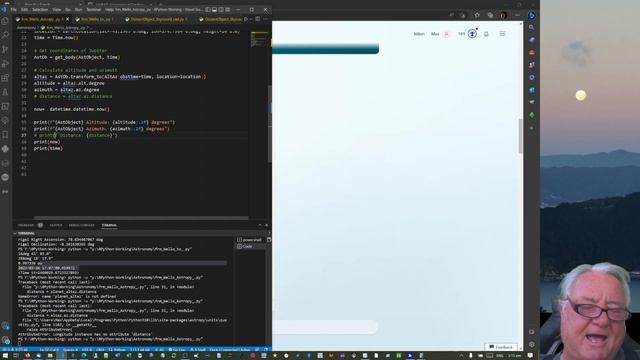Open the Outlook icon in Edge sidebar
The width and height of the screenshot is (640, 360).
click(x=531, y=90)
